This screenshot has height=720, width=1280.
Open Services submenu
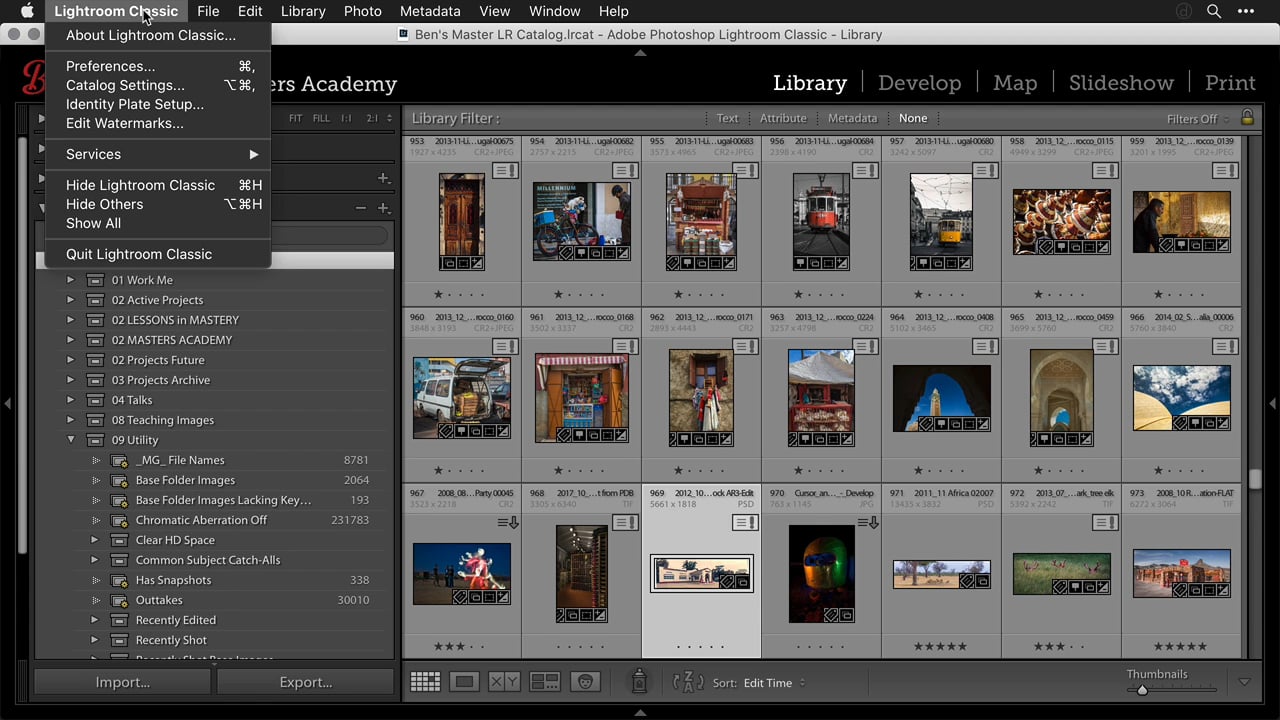tap(158, 154)
